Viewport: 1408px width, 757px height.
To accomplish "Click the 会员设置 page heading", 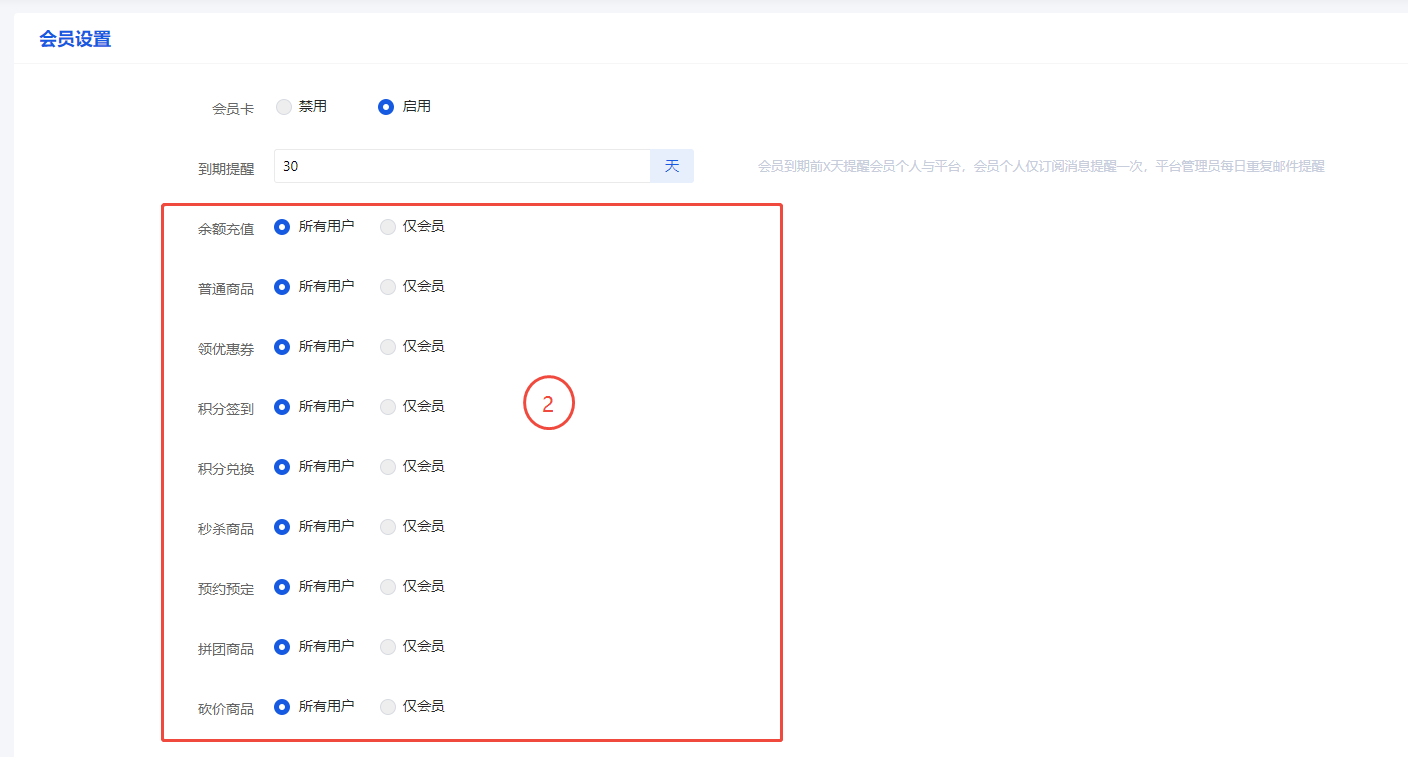I will point(75,40).
